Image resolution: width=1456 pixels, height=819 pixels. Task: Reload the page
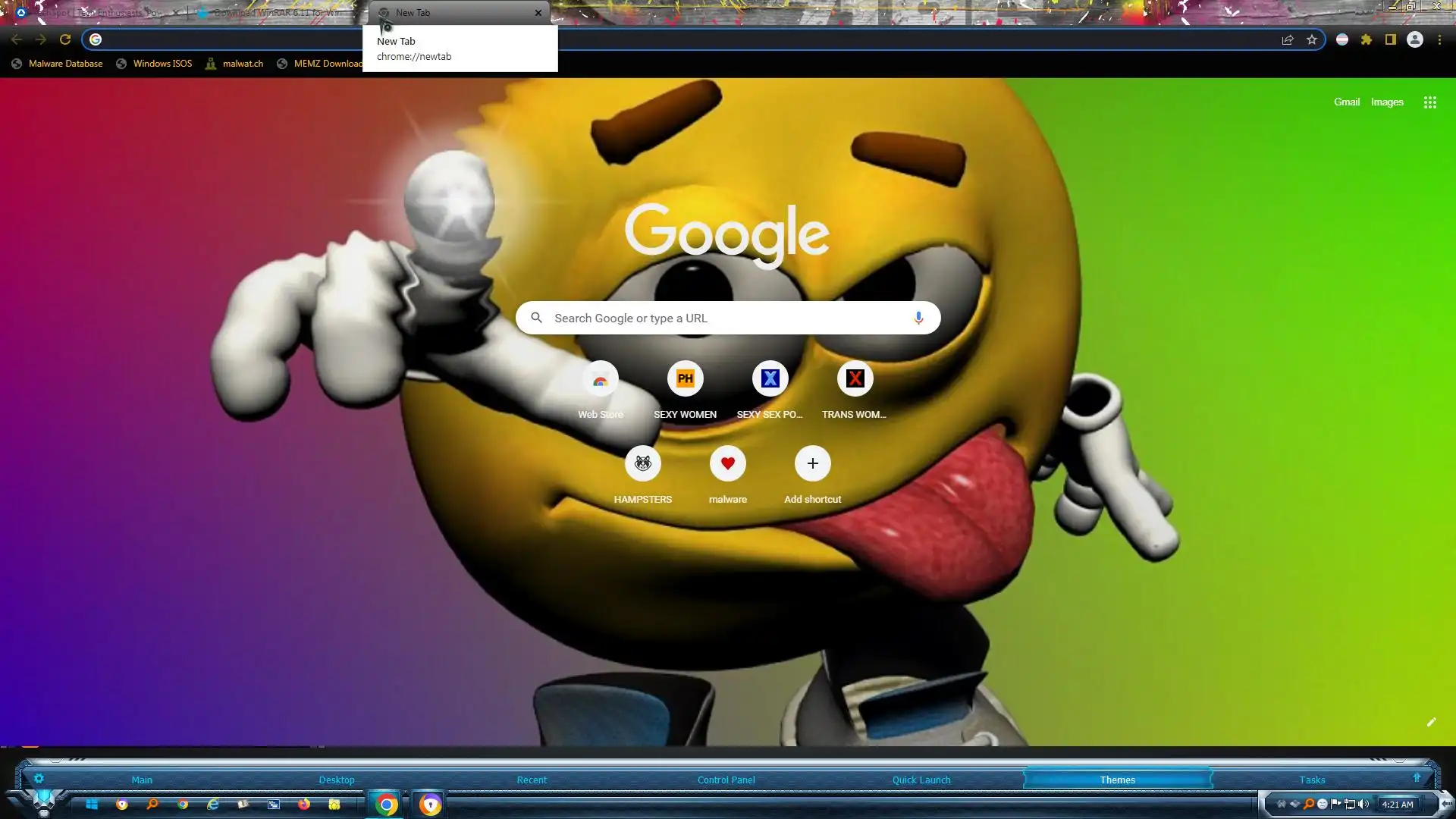click(65, 39)
